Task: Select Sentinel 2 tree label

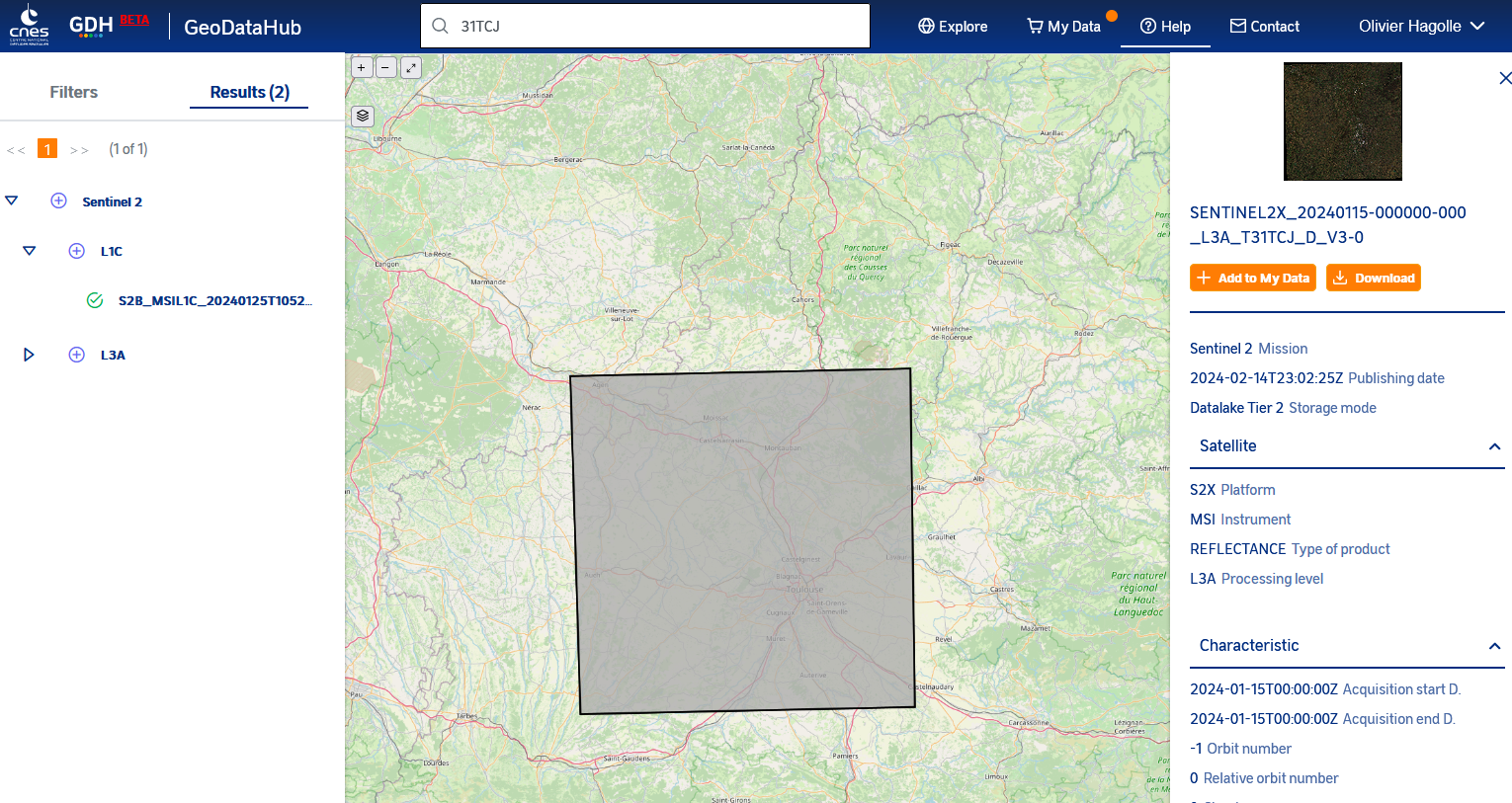Action: [x=112, y=201]
